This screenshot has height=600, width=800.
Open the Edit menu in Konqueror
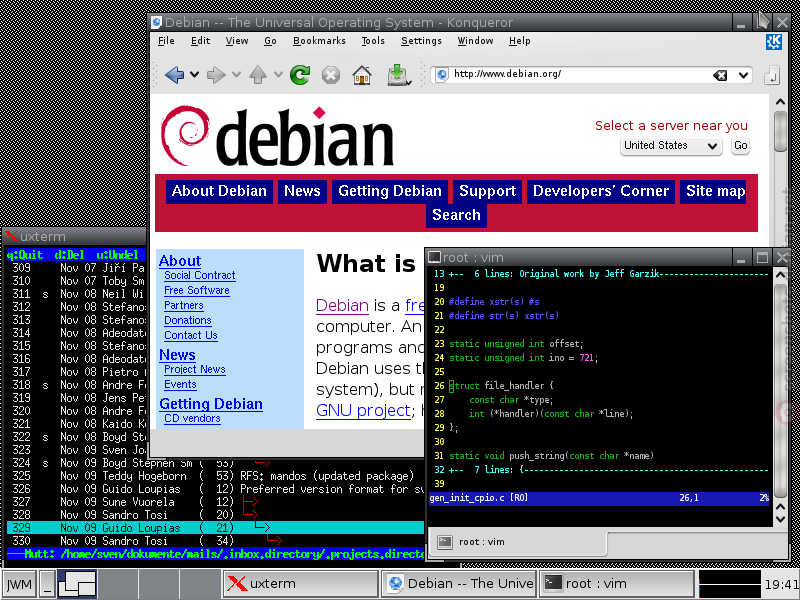point(201,41)
